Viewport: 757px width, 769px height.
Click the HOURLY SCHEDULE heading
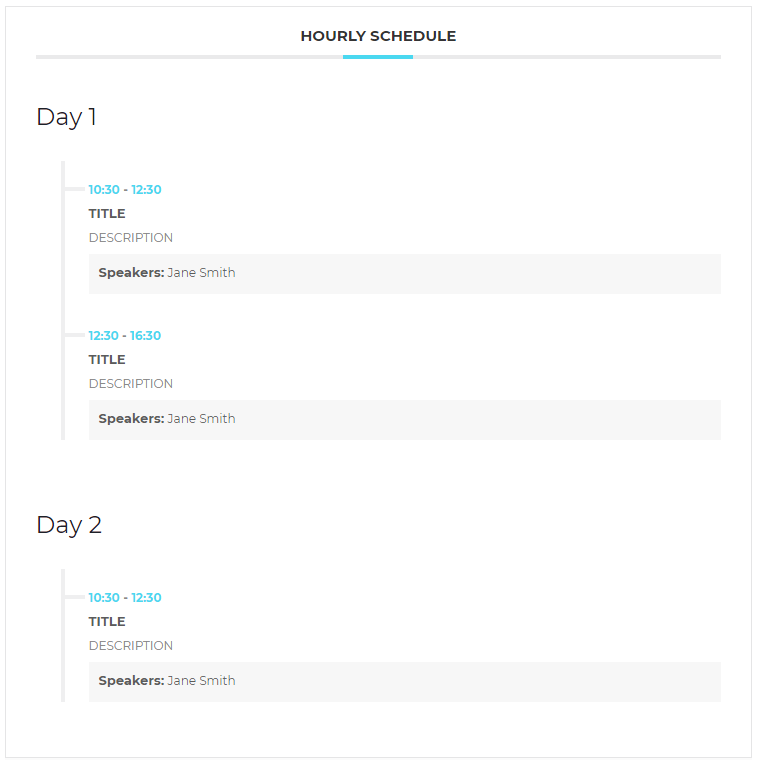coord(378,36)
